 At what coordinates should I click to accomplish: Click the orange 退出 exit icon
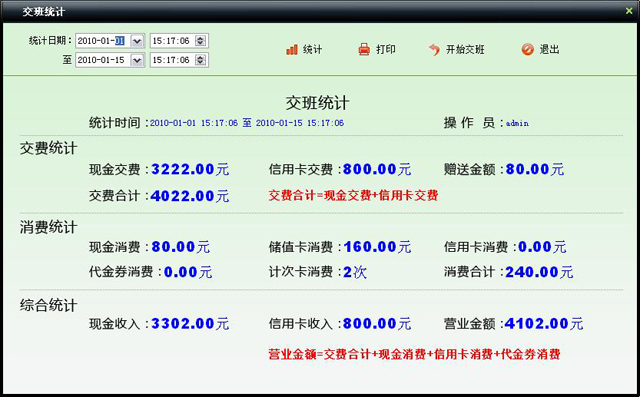(527, 49)
